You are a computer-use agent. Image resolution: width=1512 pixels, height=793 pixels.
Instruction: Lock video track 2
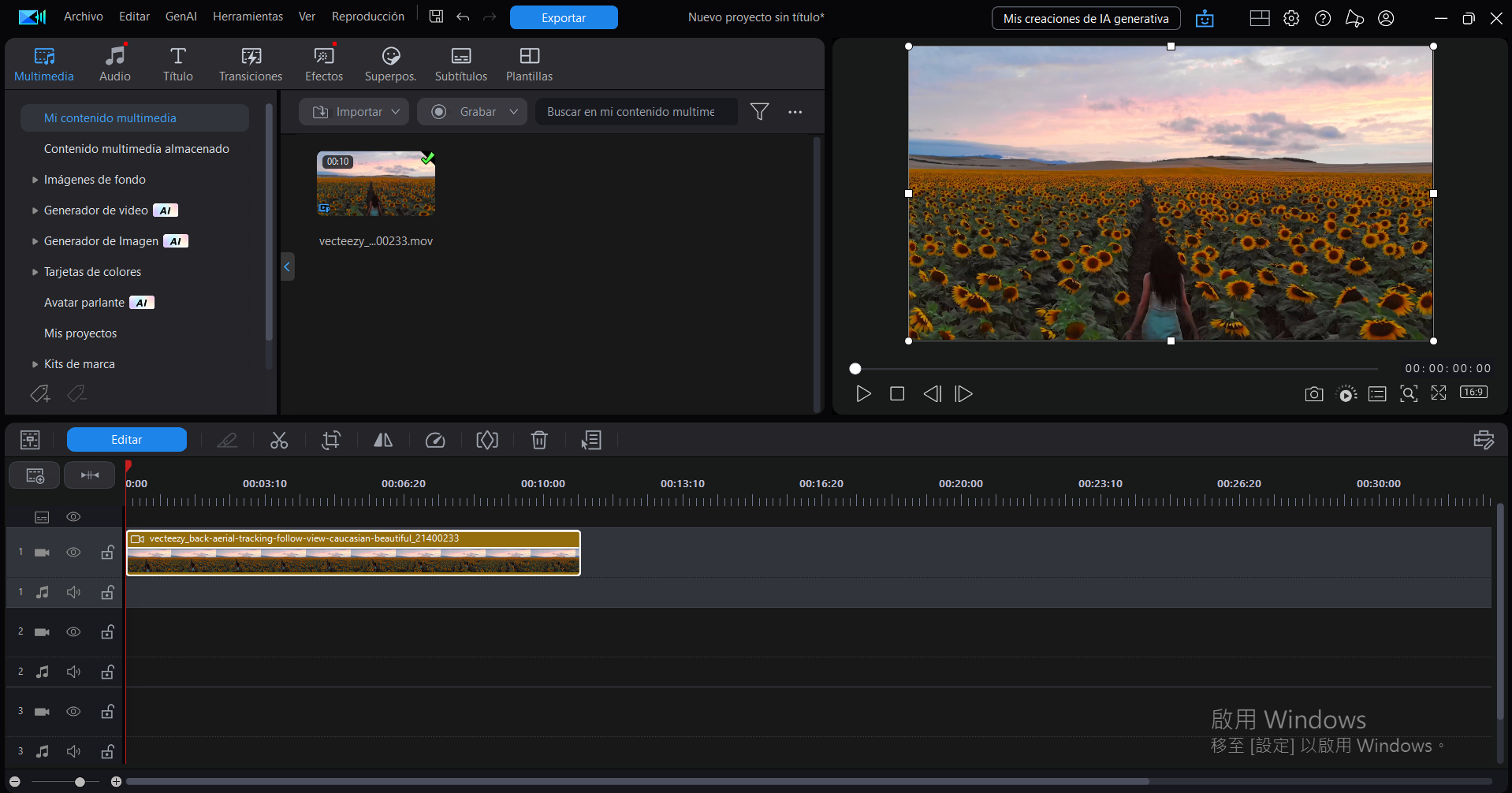pos(107,632)
